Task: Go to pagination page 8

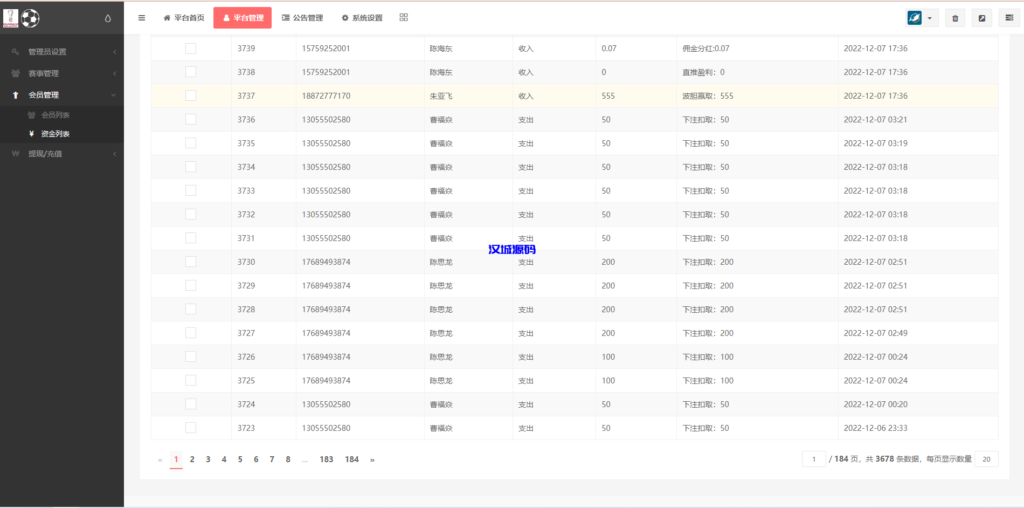Action: click(287, 460)
